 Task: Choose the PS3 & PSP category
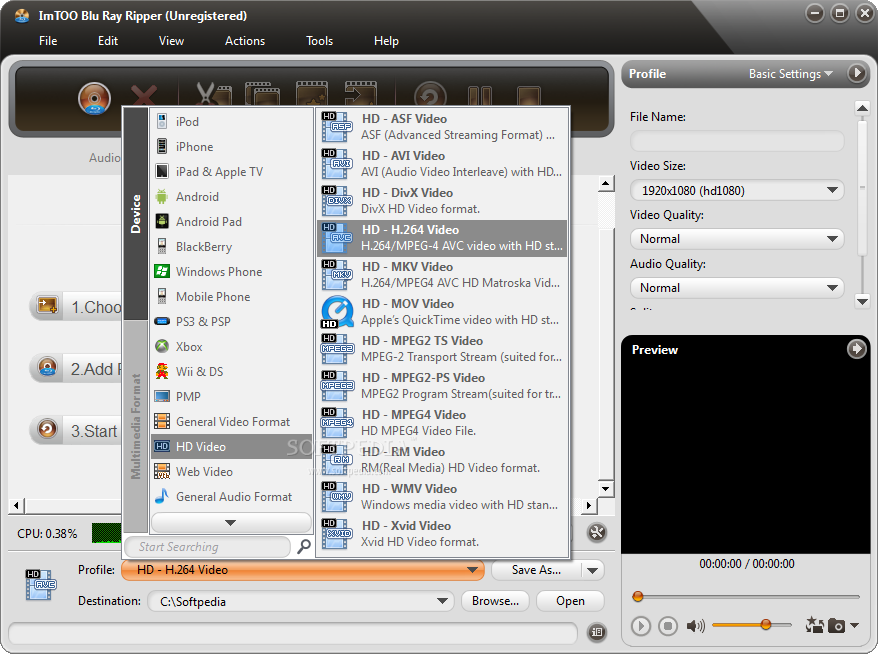[231, 321]
